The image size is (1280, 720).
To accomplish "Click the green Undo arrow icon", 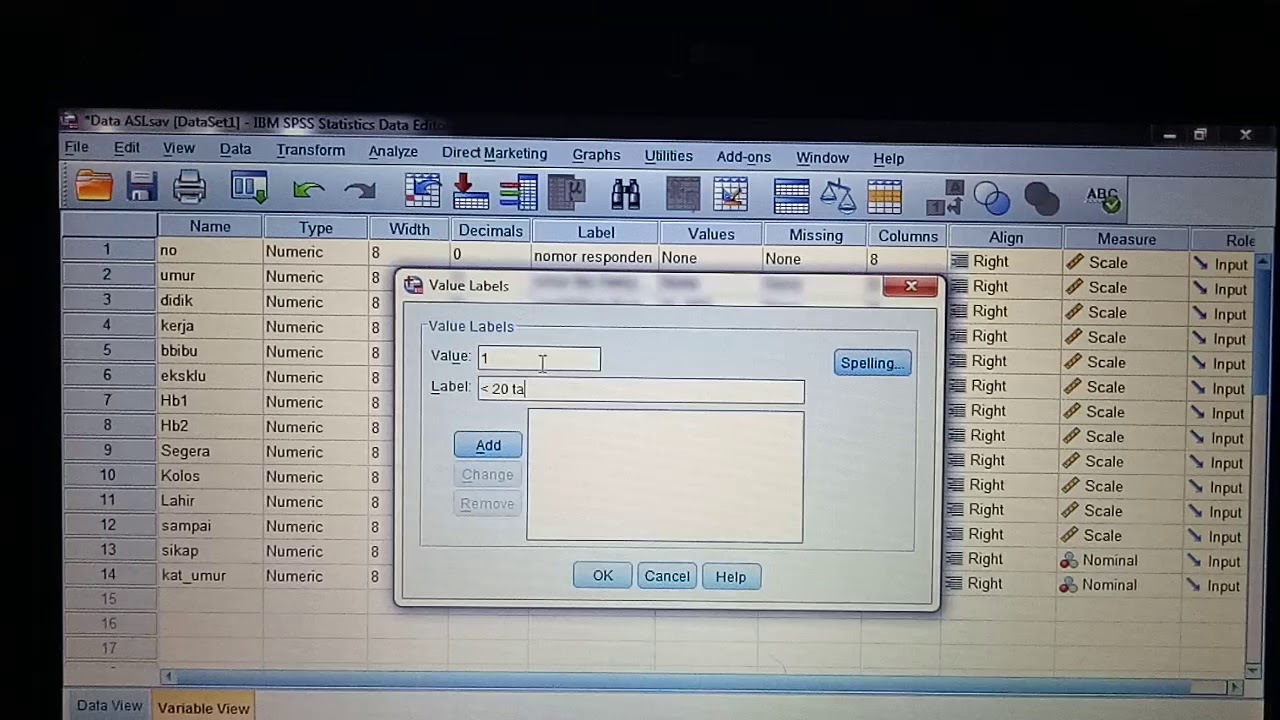I will [x=309, y=189].
